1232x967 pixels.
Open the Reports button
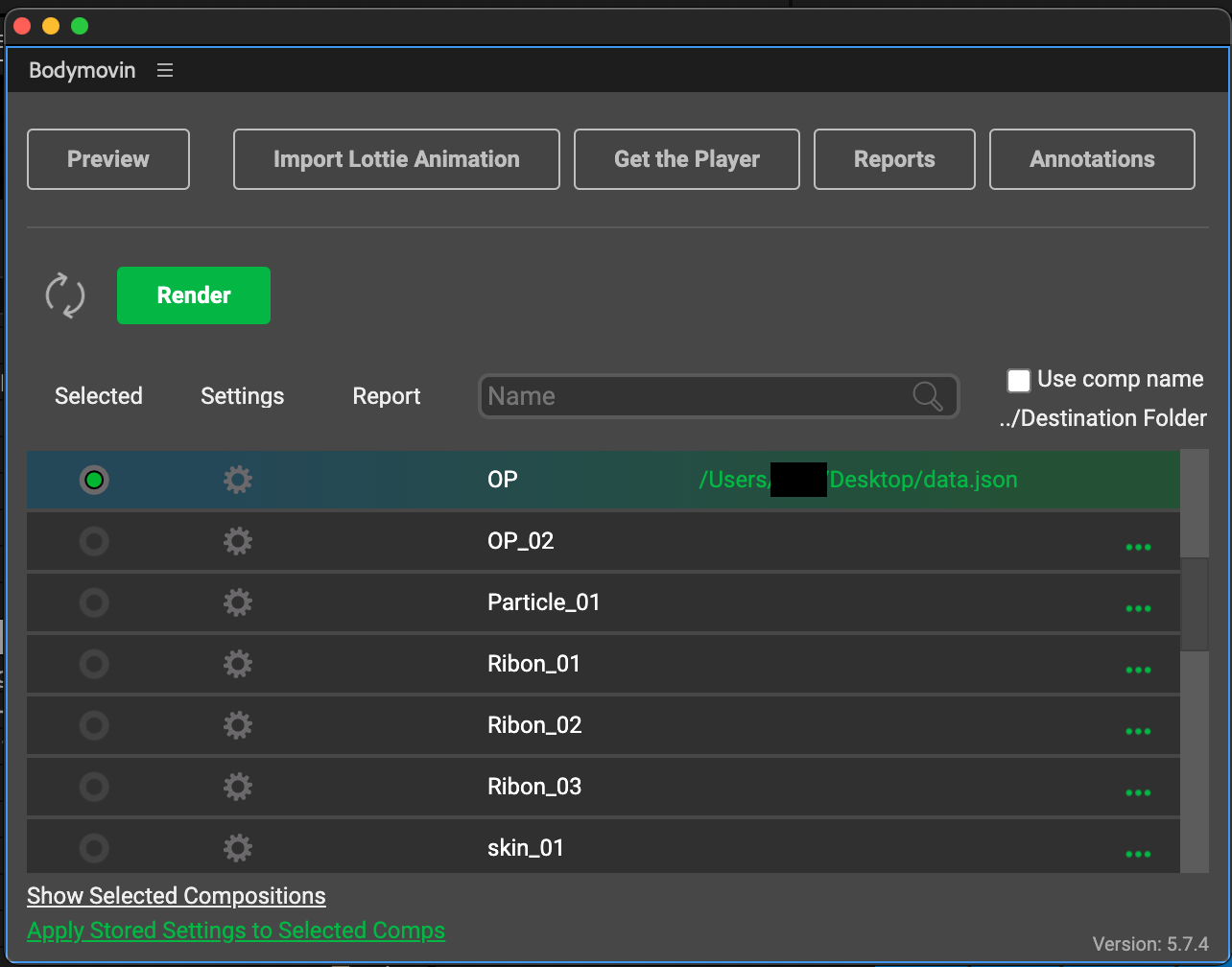click(894, 159)
